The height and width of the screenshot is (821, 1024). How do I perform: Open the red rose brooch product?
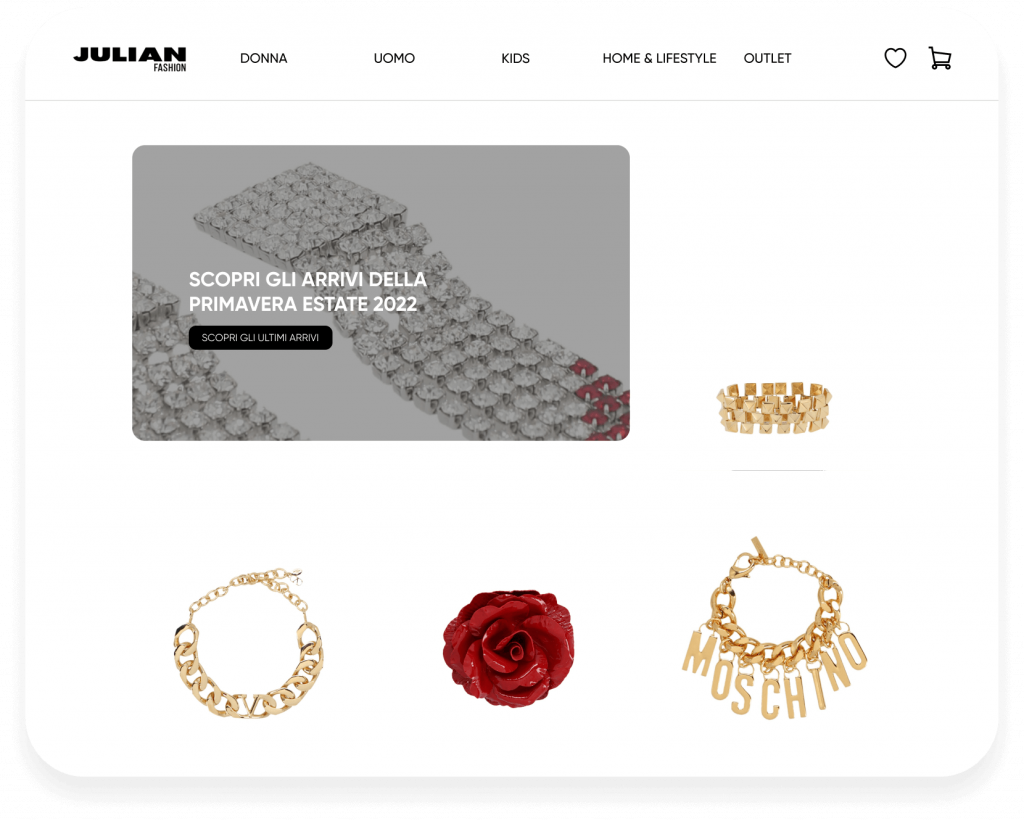coord(509,648)
